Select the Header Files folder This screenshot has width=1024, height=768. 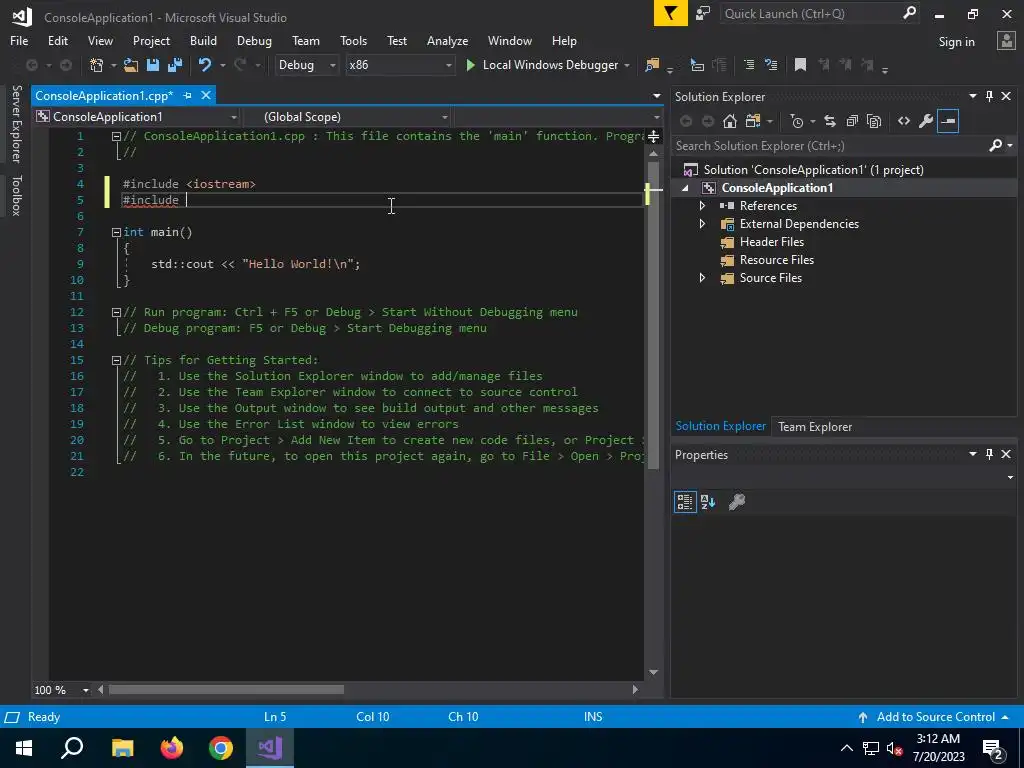(x=771, y=242)
